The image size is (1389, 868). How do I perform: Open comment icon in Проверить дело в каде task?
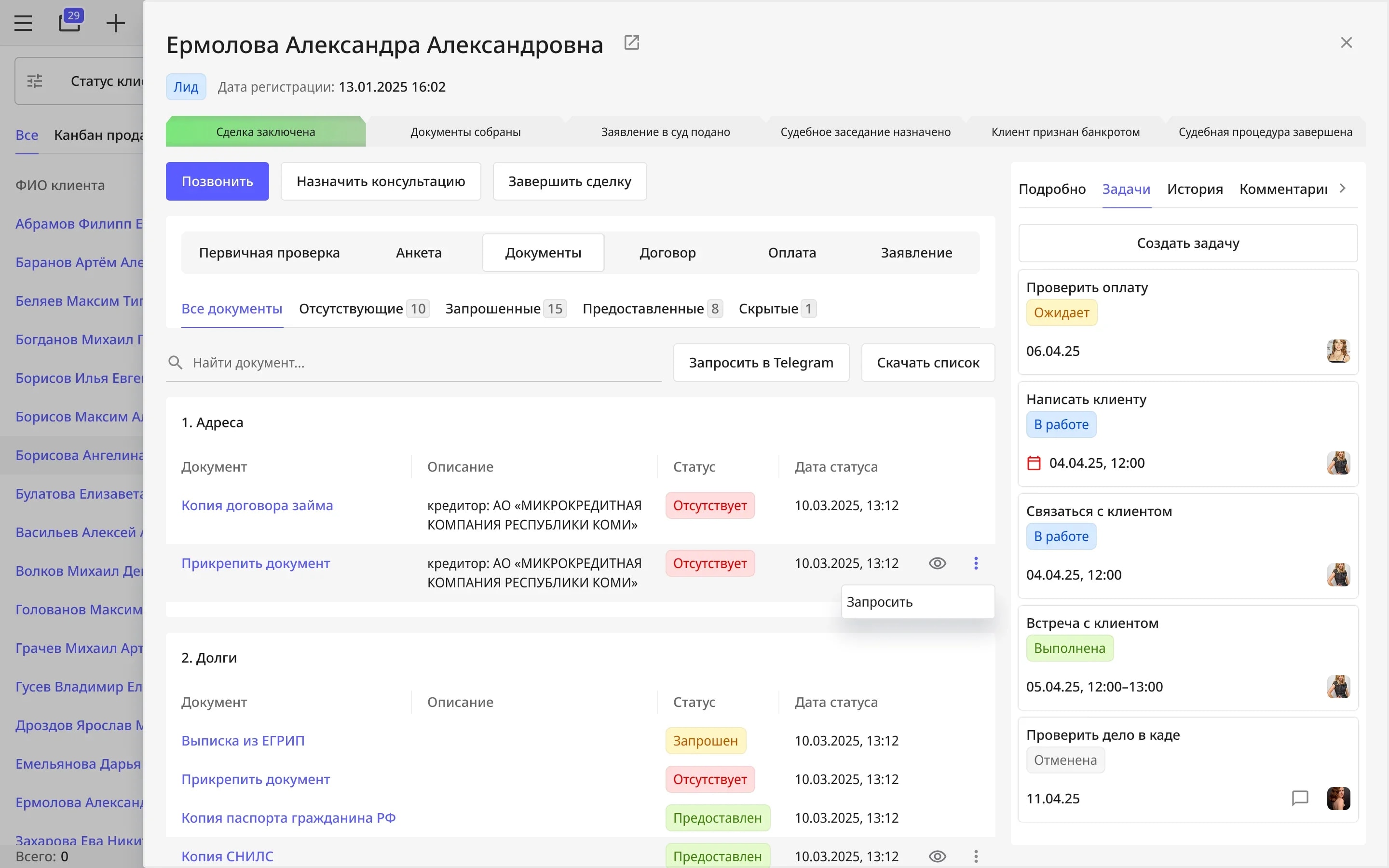(x=1300, y=799)
